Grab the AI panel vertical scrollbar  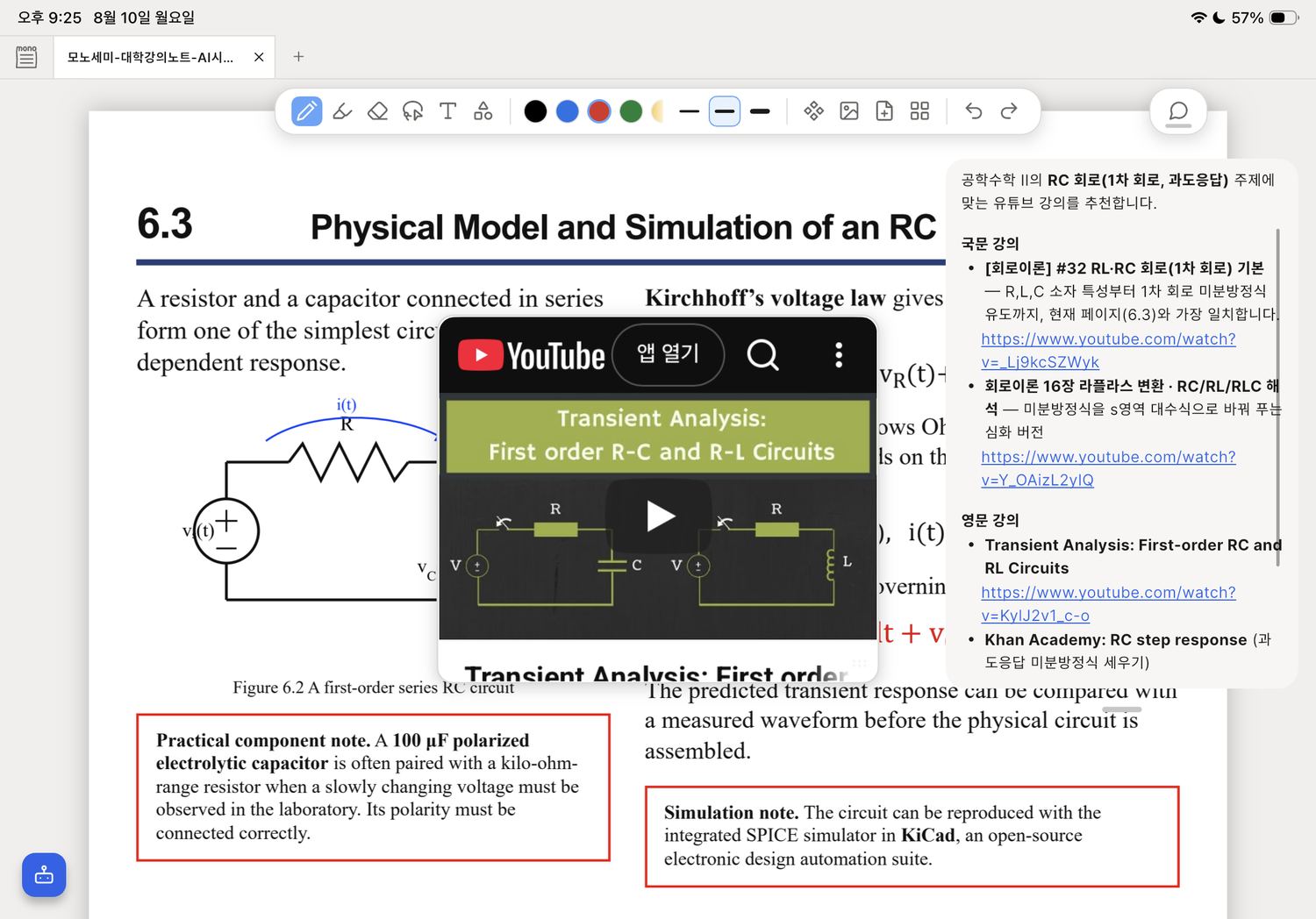pos(1277,397)
